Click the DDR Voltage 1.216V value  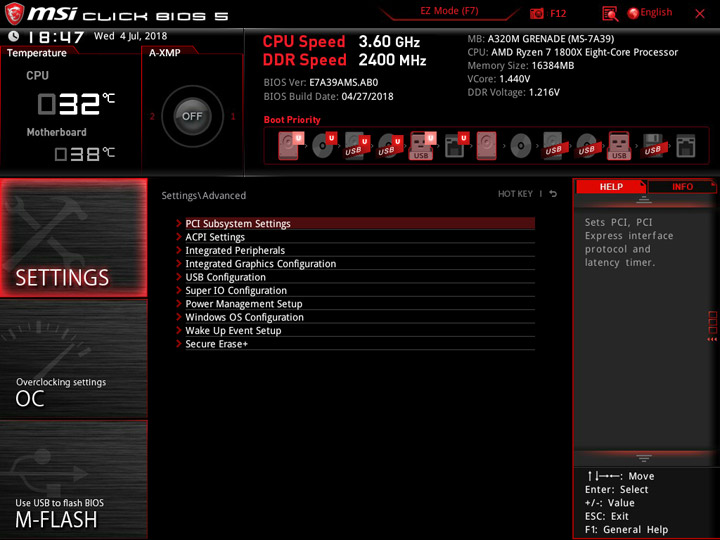click(544, 92)
